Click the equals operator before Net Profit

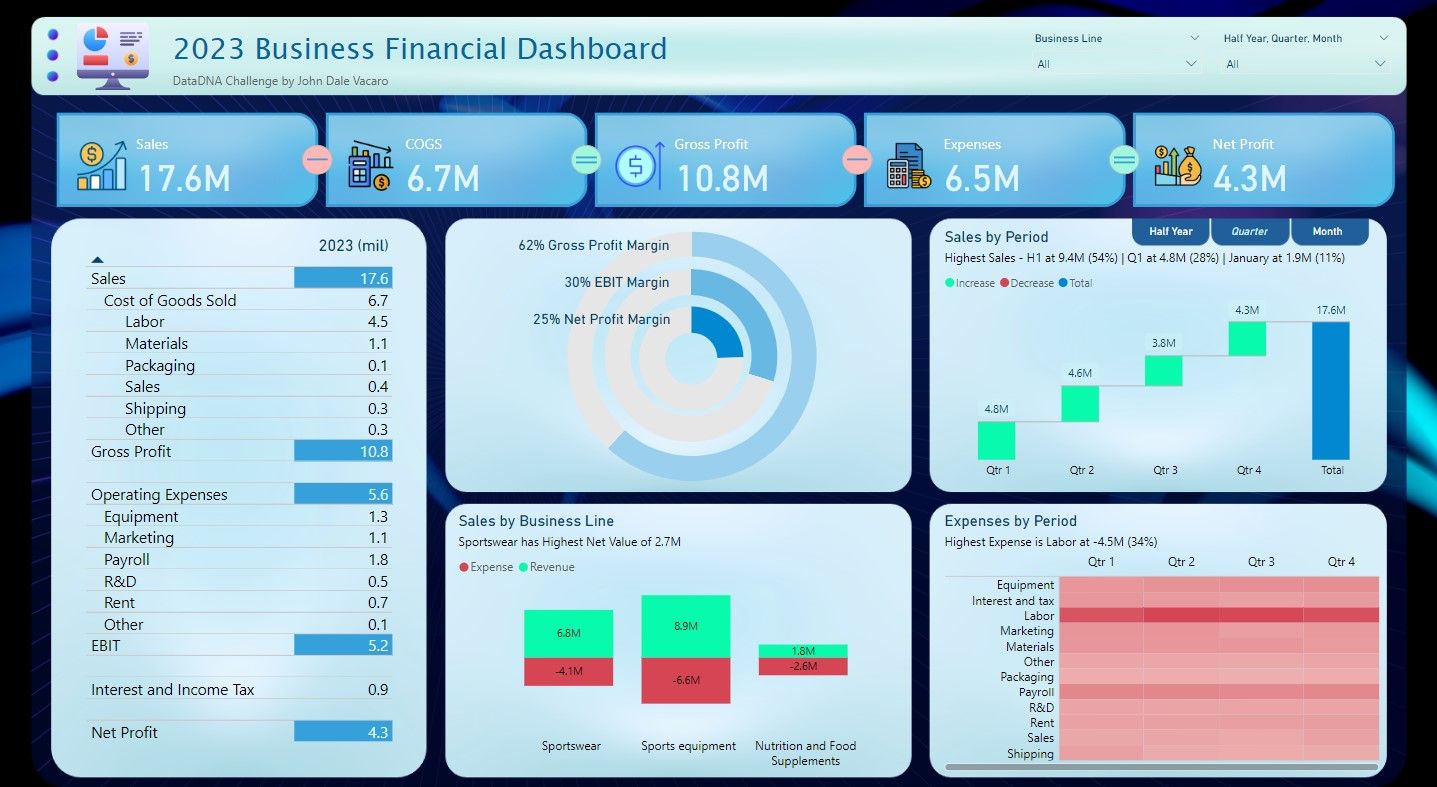click(1124, 160)
